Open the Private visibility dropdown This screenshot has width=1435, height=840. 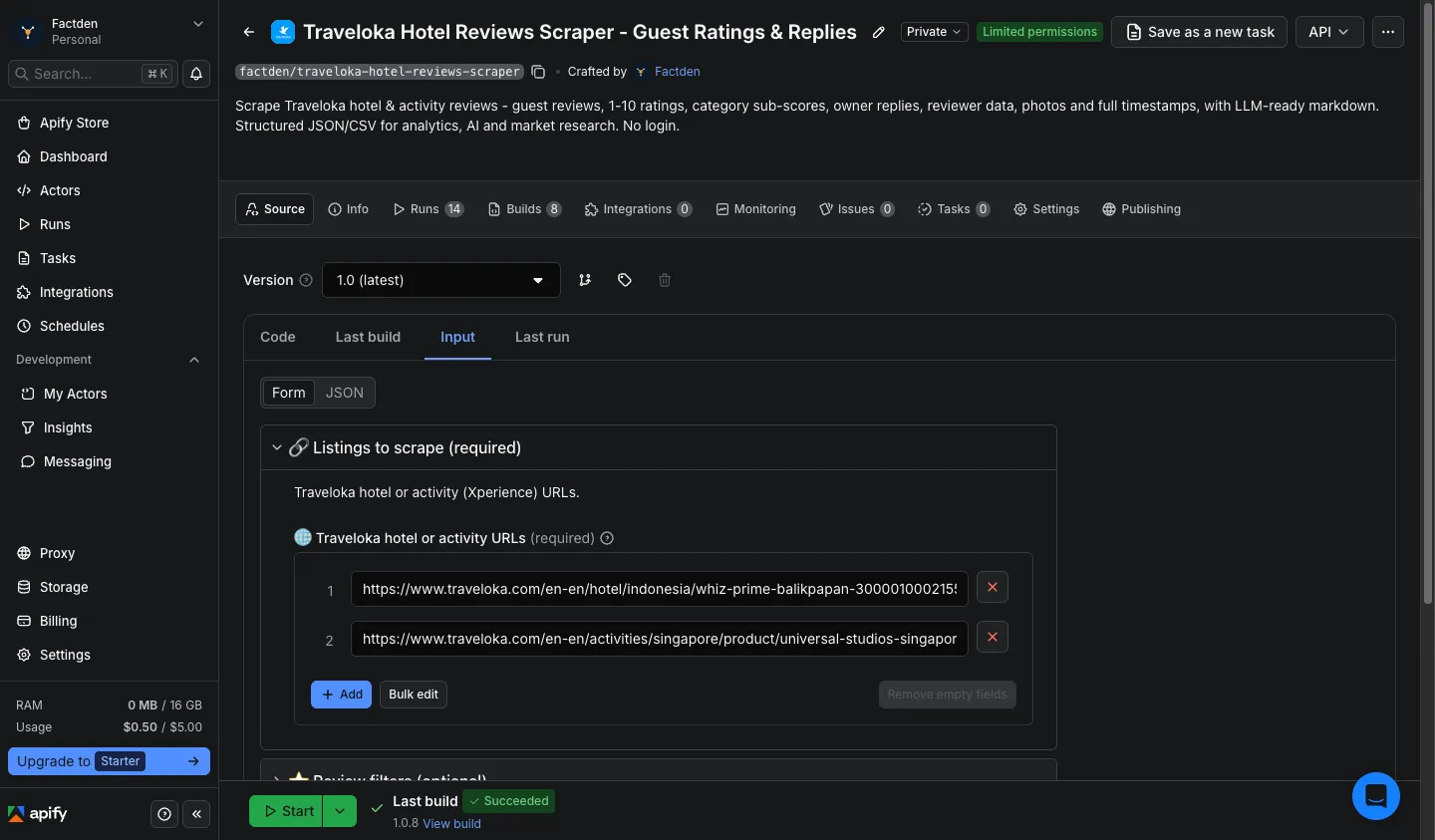pos(934,32)
